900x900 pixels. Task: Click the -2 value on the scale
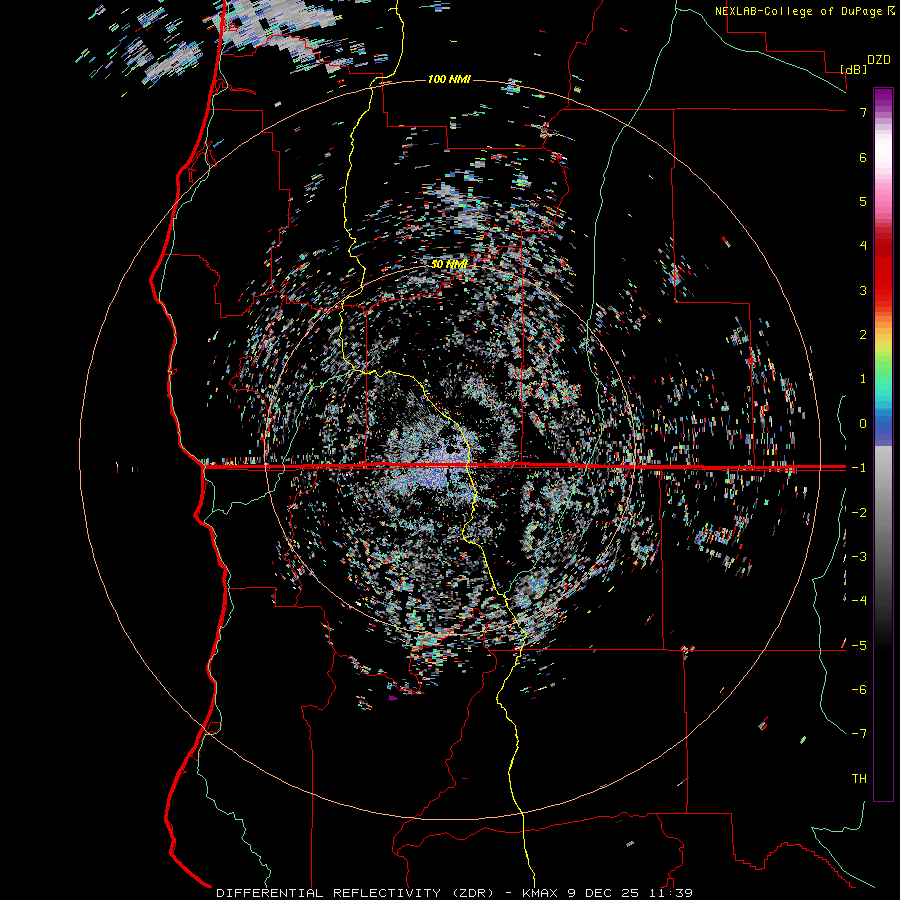tap(859, 513)
